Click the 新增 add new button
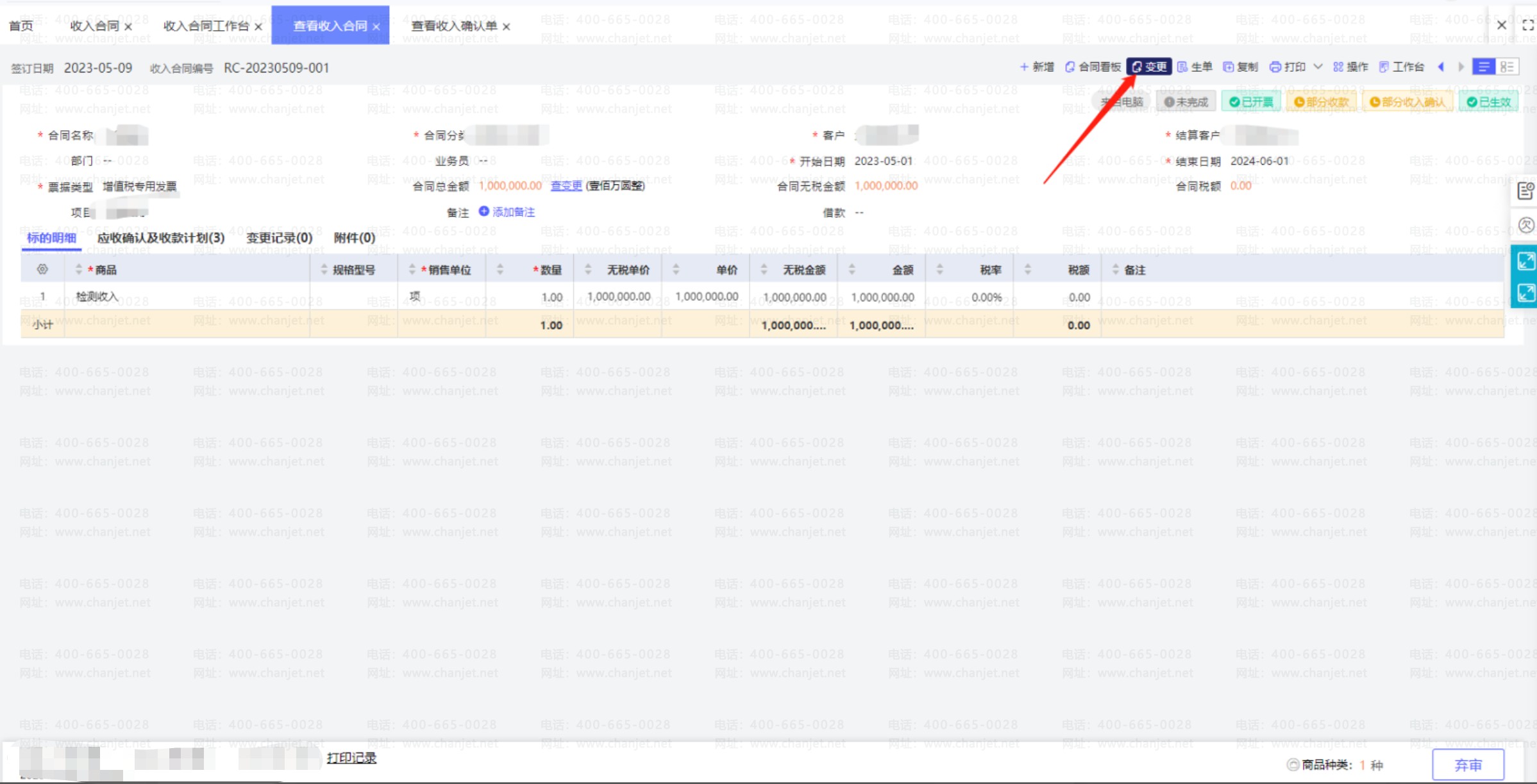Screen dimensions: 1537x784 [x=1037, y=67]
